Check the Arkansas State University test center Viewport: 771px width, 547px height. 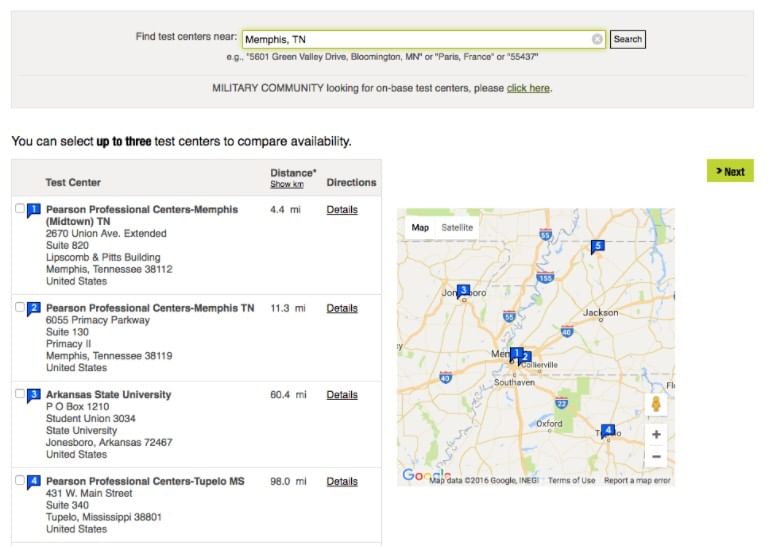pyautogui.click(x=20, y=394)
